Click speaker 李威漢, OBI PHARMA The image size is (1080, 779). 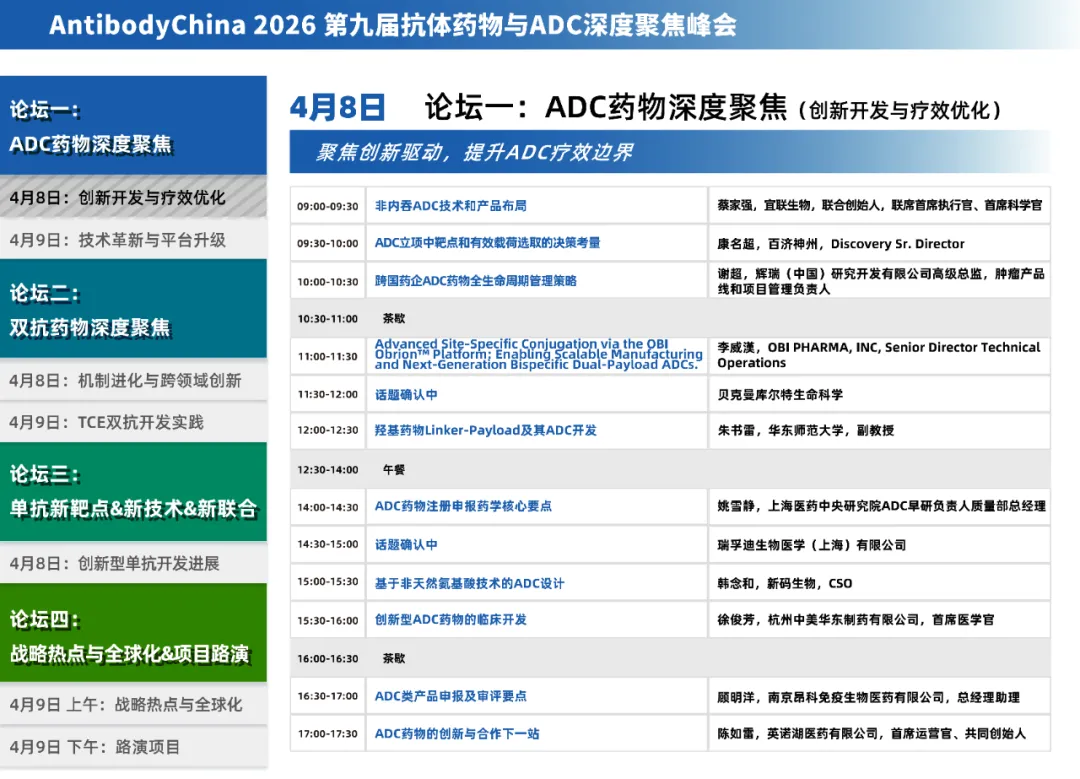879,355
